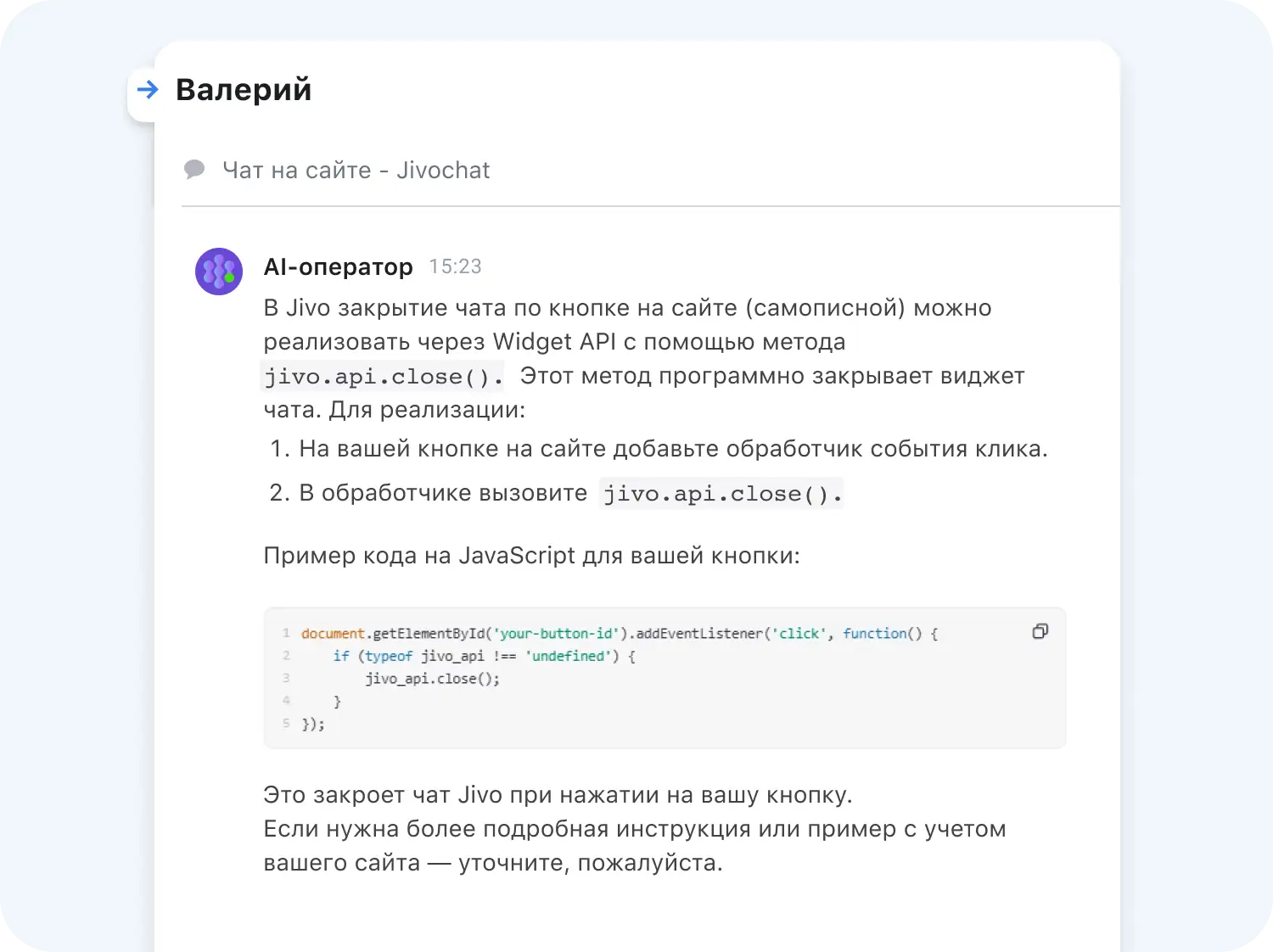Click list item 1 about the click handler
Image resolution: width=1273 pixels, height=952 pixels.
tap(673, 449)
